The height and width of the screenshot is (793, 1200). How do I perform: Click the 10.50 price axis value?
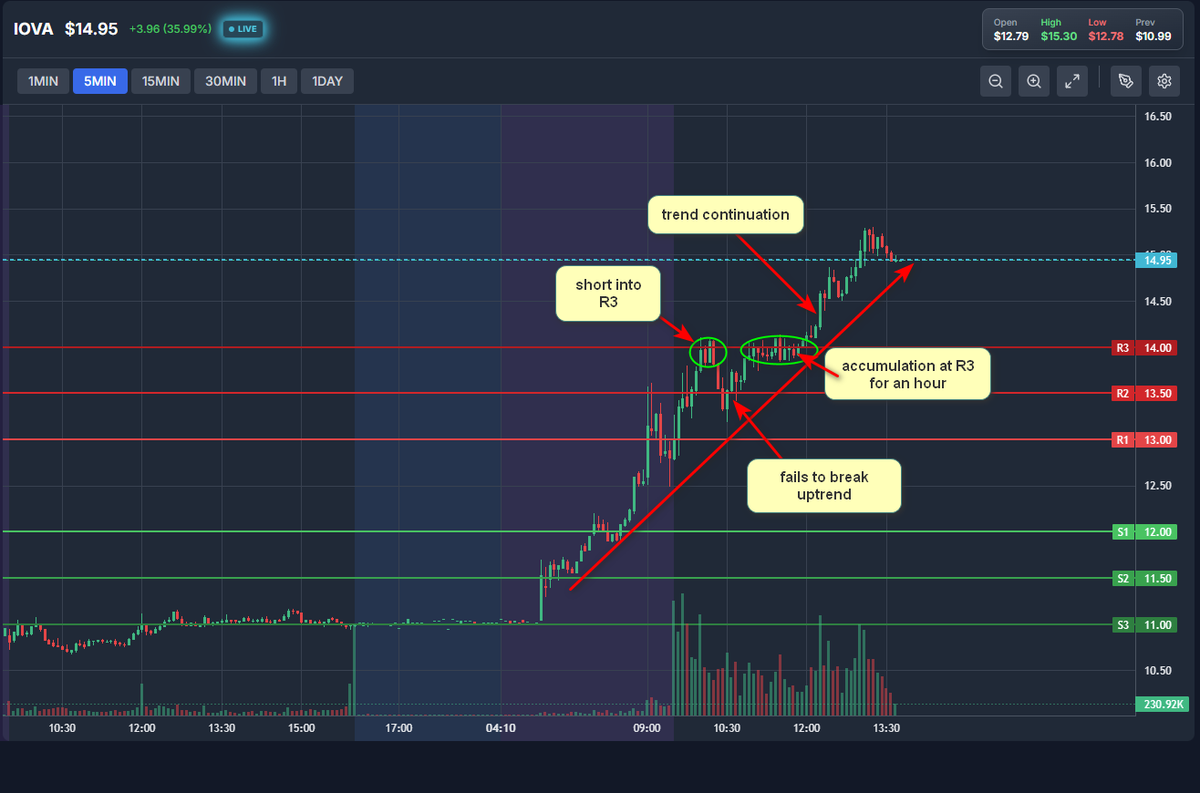pyautogui.click(x=1158, y=671)
